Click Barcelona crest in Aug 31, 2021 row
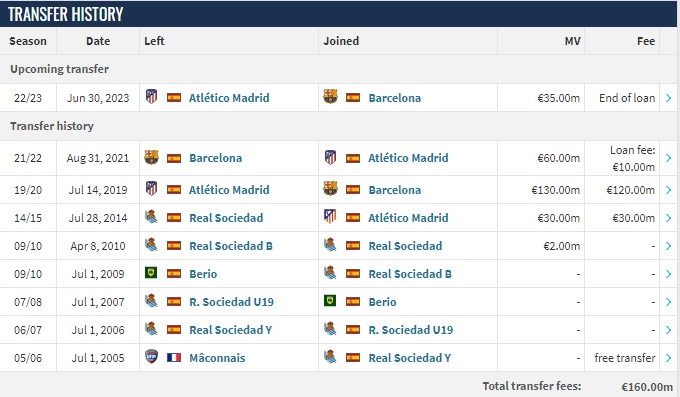Image resolution: width=680 pixels, height=397 pixels. pos(151,157)
